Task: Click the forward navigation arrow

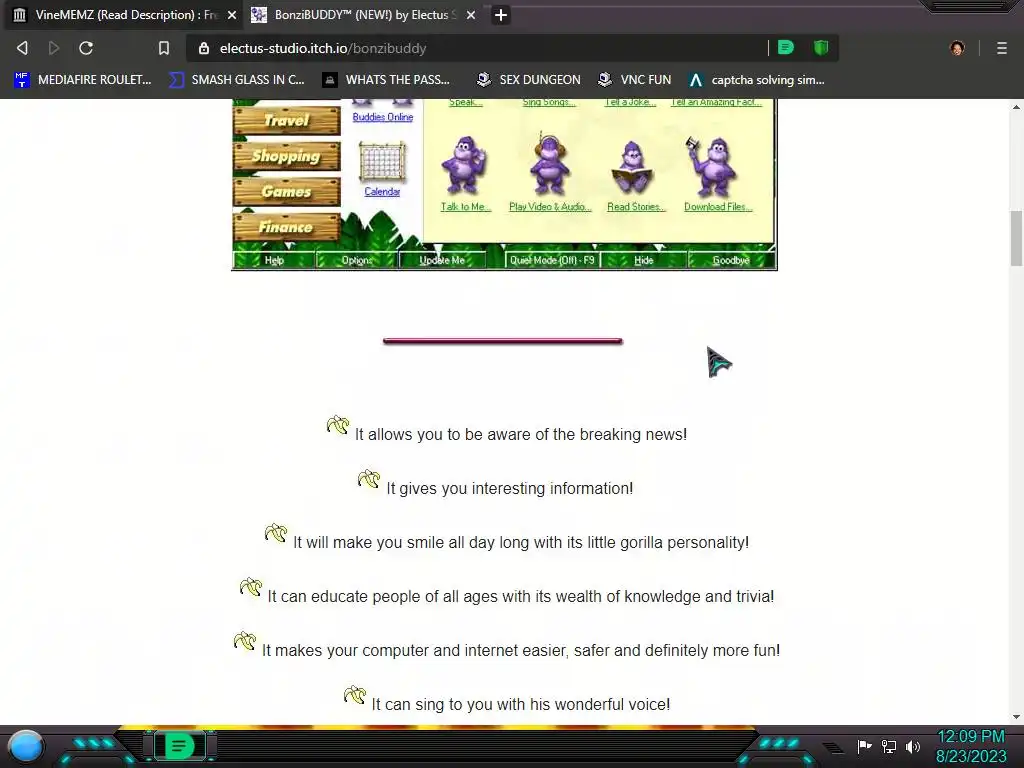Action: click(x=54, y=48)
